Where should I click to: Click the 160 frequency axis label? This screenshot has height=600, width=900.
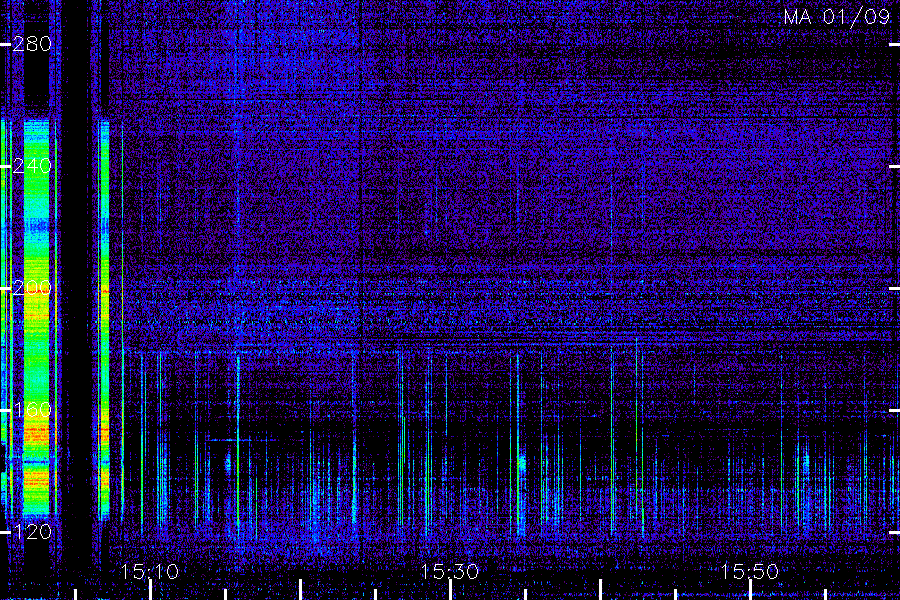tap(32, 410)
